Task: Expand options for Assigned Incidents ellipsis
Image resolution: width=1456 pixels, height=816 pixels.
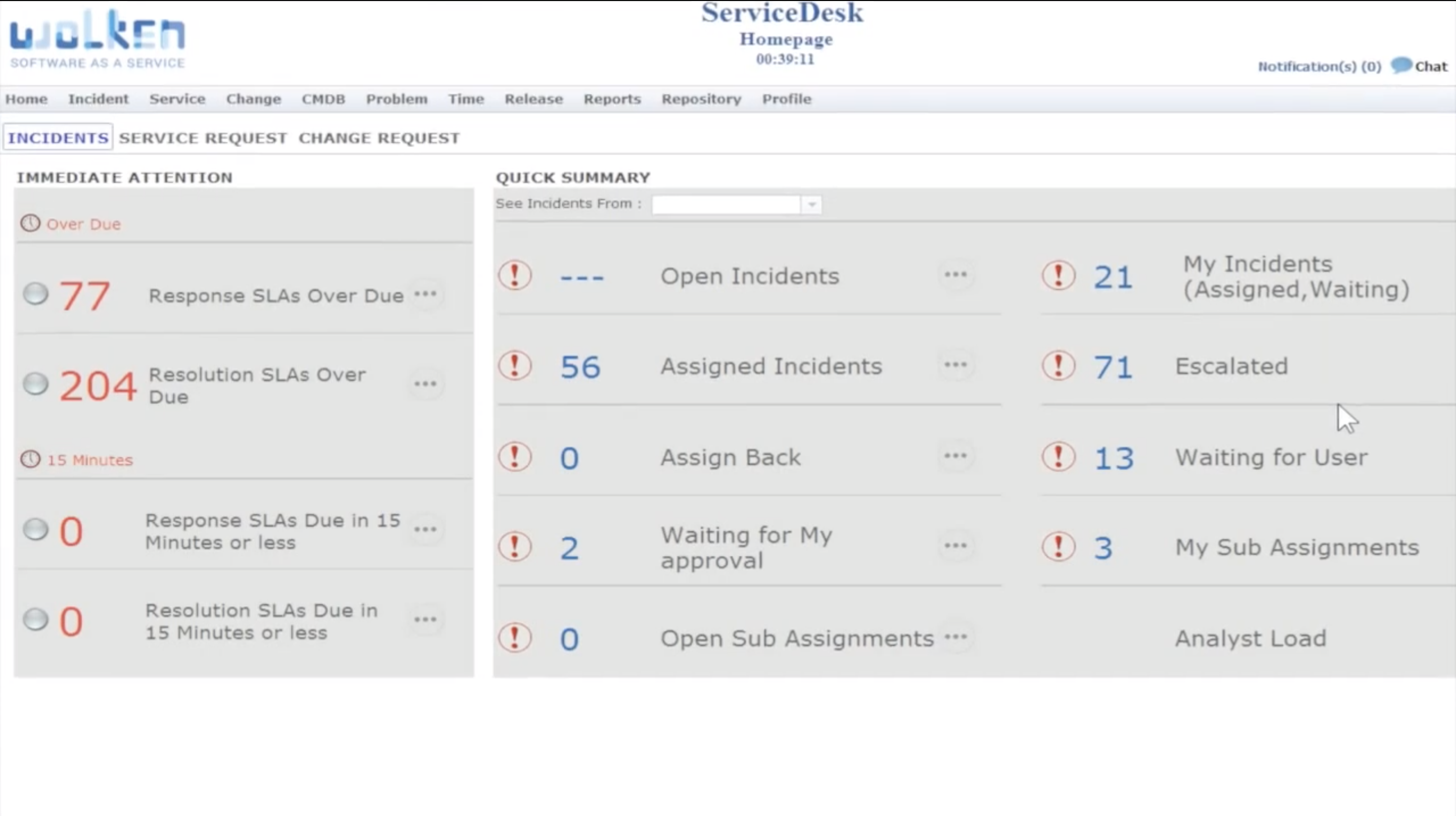Action: tap(955, 364)
